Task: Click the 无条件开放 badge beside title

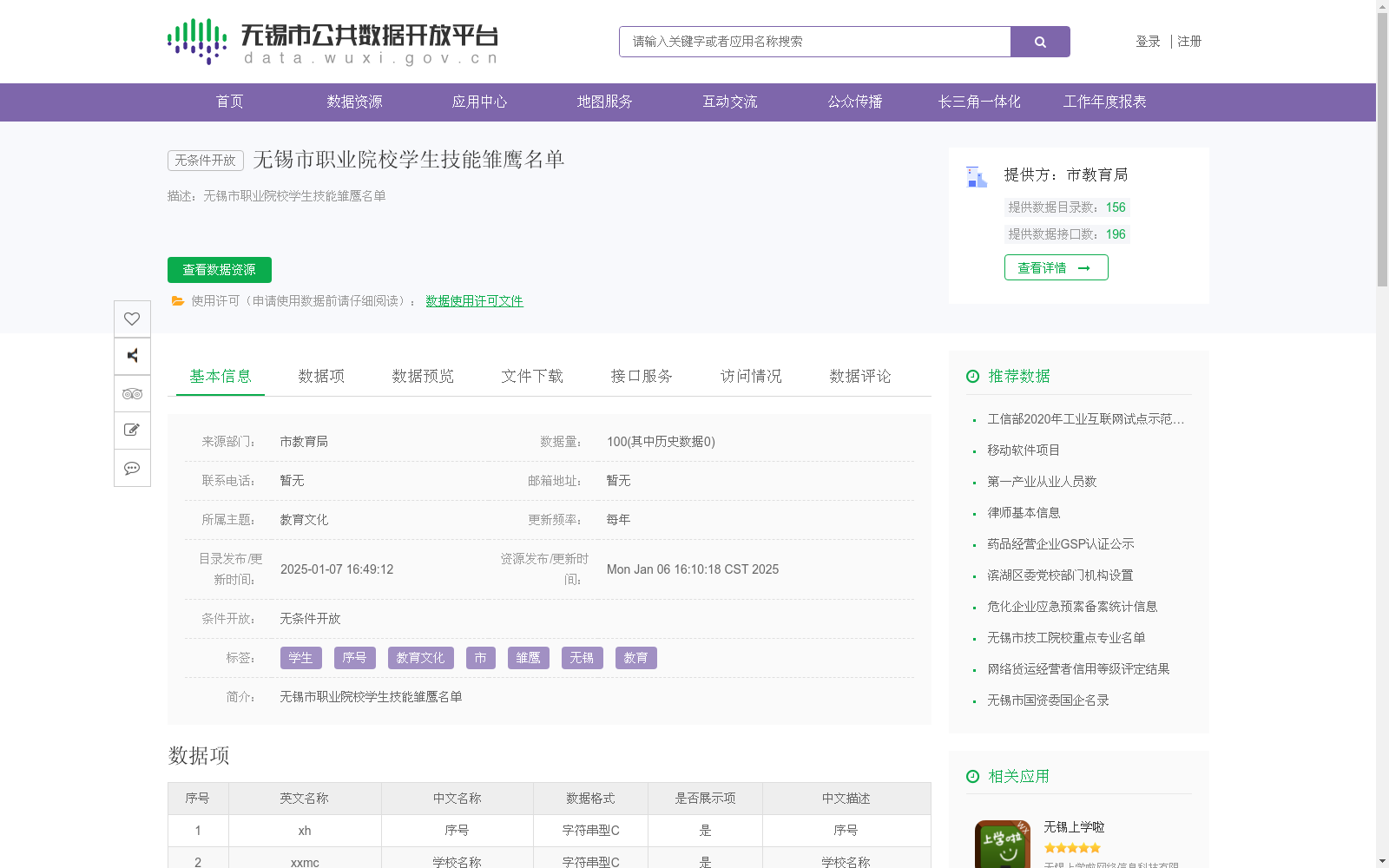Action: pyautogui.click(x=206, y=161)
